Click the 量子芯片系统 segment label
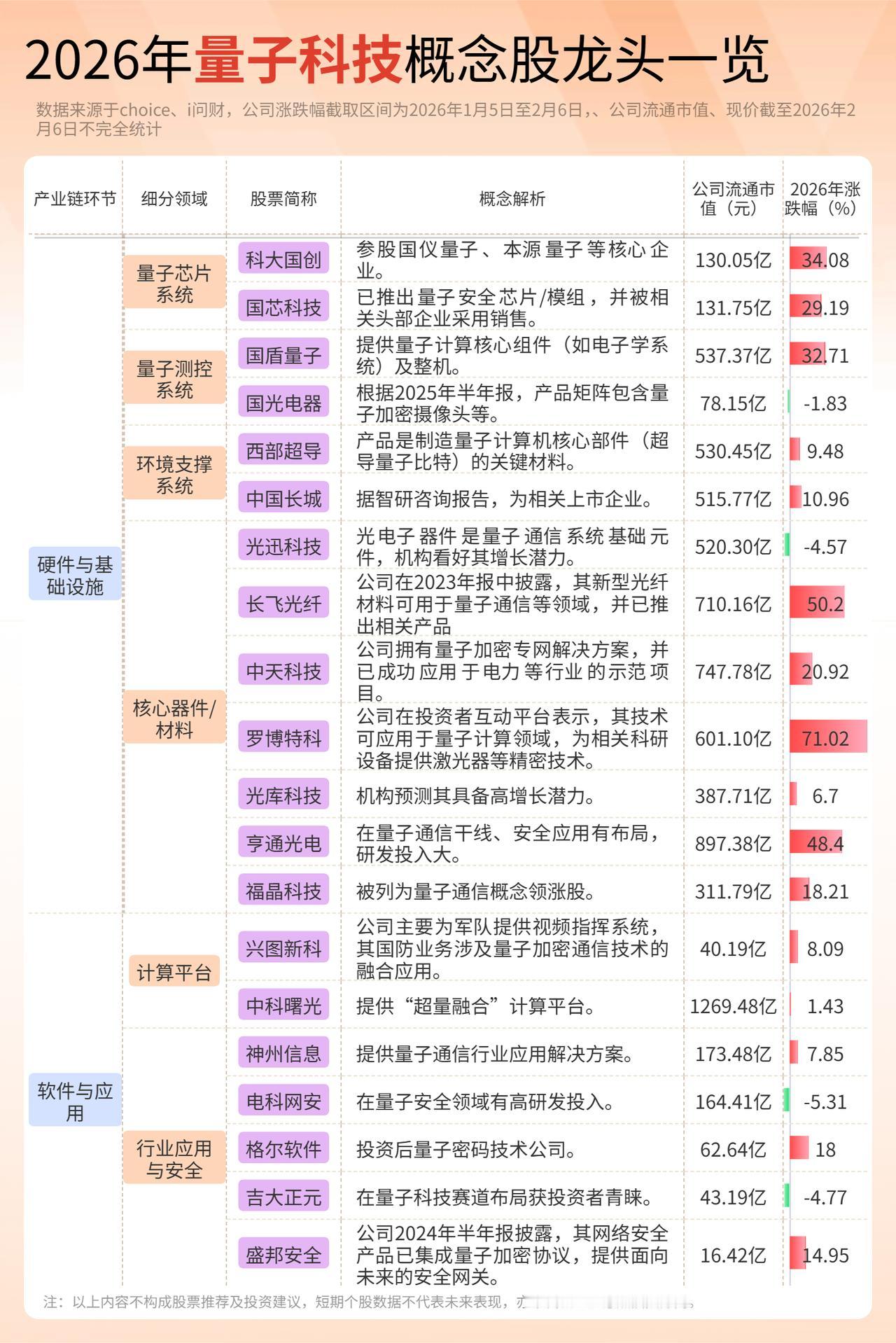The height and width of the screenshot is (1343, 896). coord(174,283)
